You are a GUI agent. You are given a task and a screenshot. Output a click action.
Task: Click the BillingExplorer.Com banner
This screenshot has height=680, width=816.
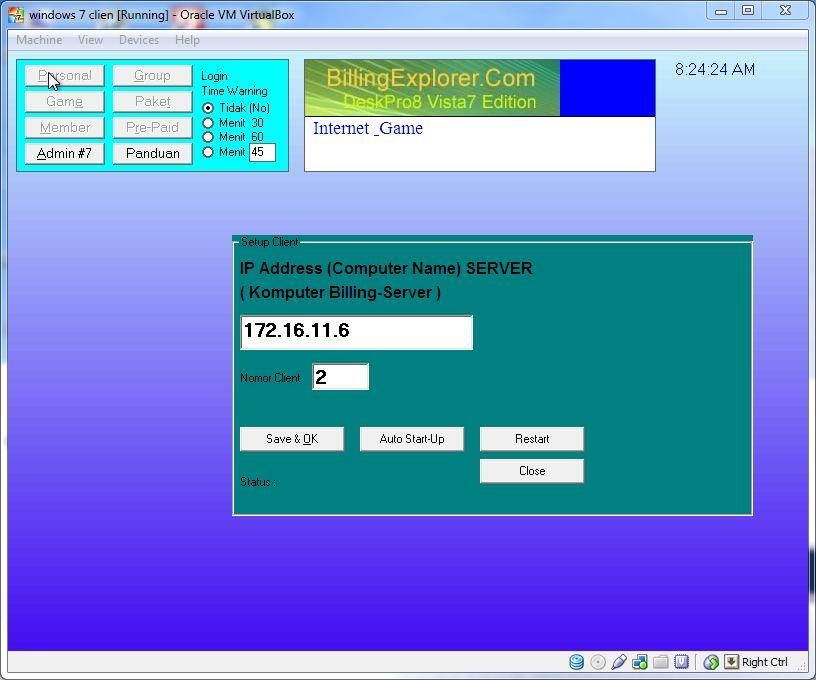pos(432,88)
